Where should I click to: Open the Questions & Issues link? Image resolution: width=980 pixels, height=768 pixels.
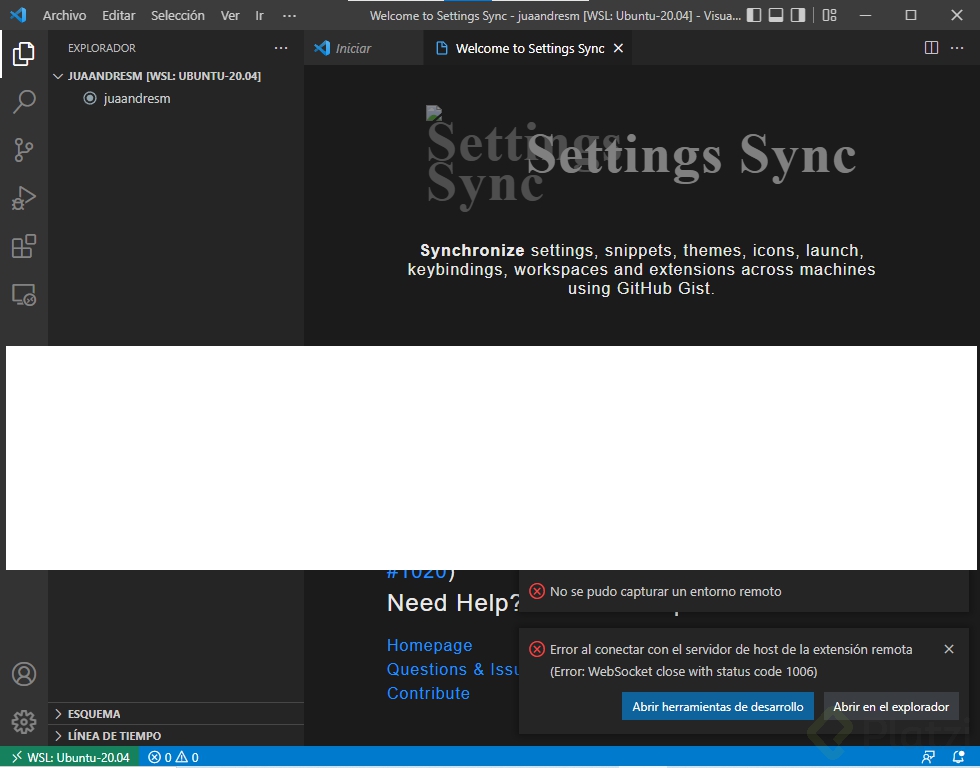[x=453, y=669]
